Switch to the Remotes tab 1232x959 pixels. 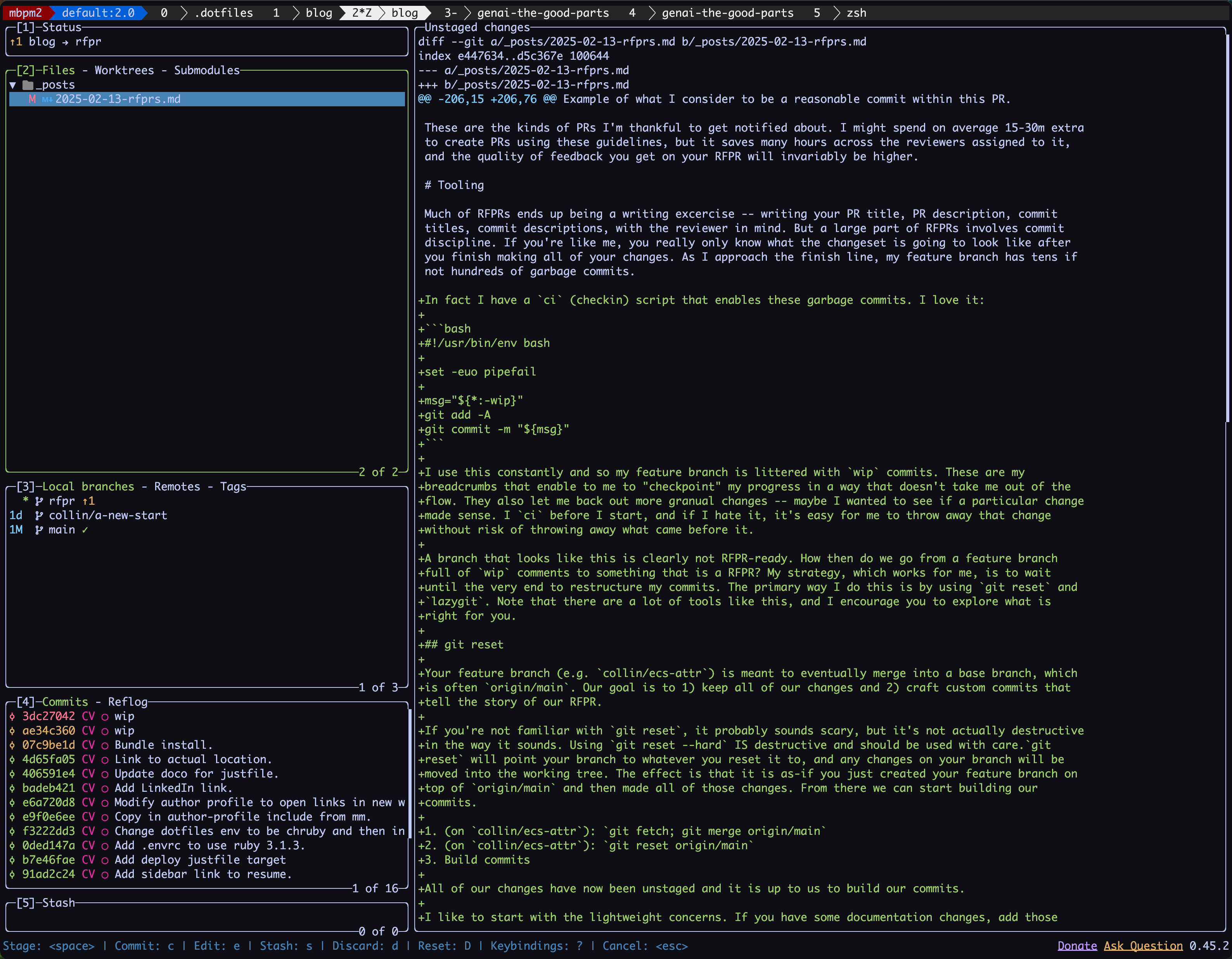177,486
